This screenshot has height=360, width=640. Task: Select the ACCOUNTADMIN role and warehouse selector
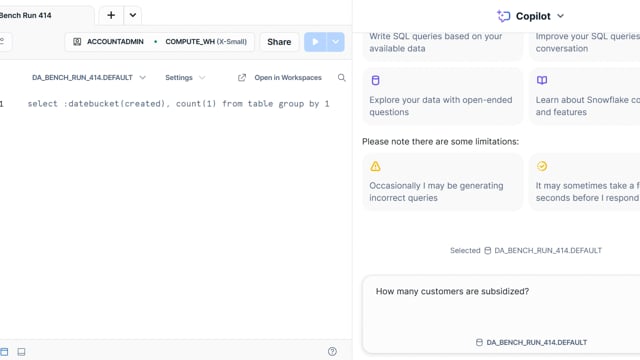(x=160, y=42)
